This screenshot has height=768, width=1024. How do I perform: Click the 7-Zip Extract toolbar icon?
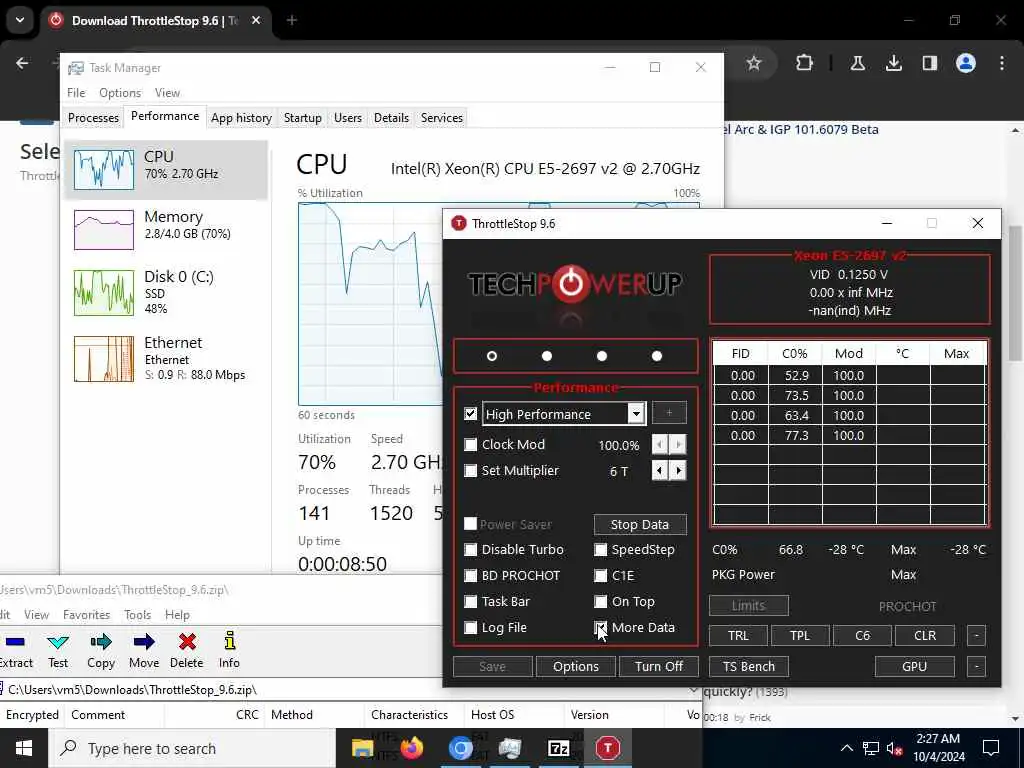point(15,642)
